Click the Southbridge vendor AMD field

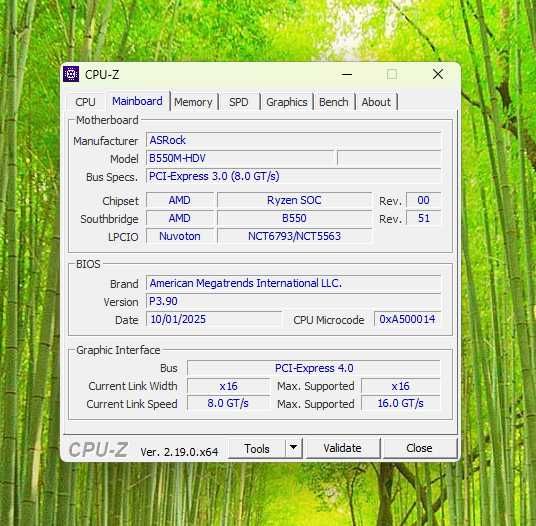click(x=180, y=218)
